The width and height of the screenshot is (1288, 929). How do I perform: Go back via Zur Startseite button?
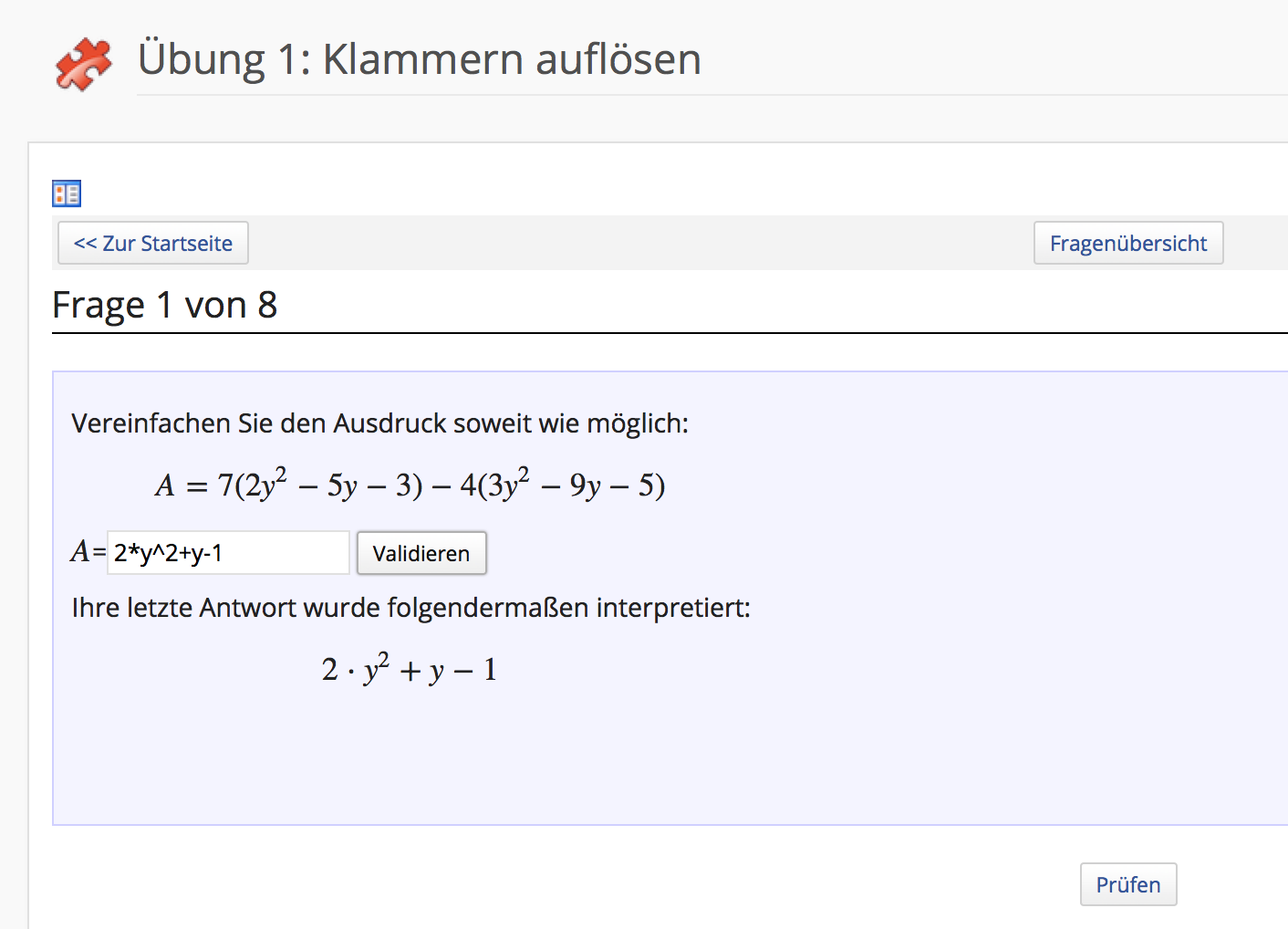coord(153,244)
